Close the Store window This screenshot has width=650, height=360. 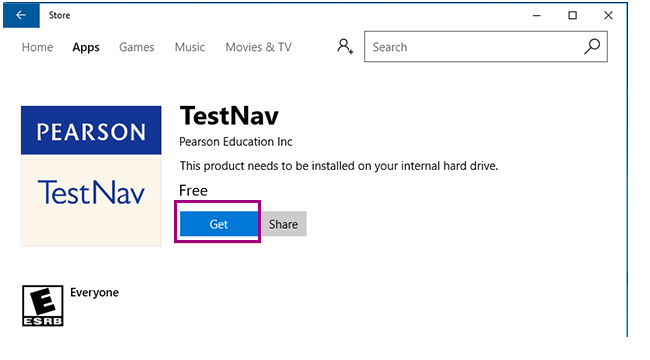pos(608,15)
